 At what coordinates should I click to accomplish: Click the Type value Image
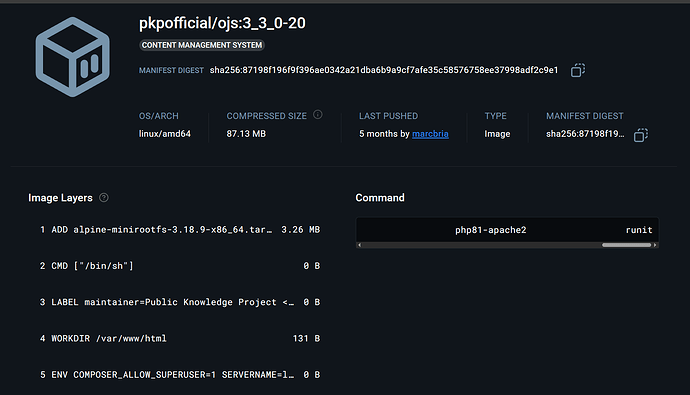click(x=497, y=134)
